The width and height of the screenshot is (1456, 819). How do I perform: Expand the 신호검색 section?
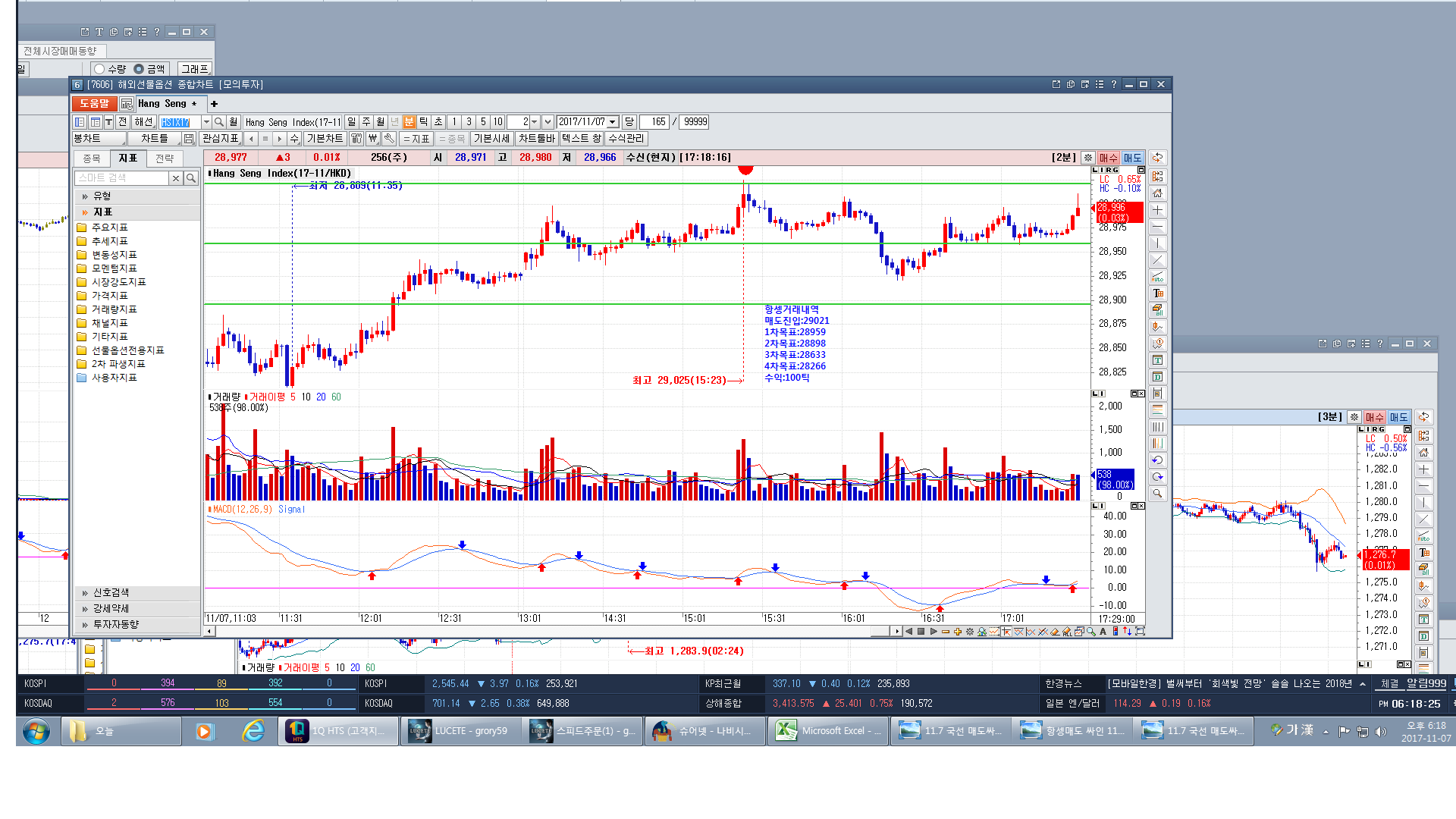coord(136,593)
